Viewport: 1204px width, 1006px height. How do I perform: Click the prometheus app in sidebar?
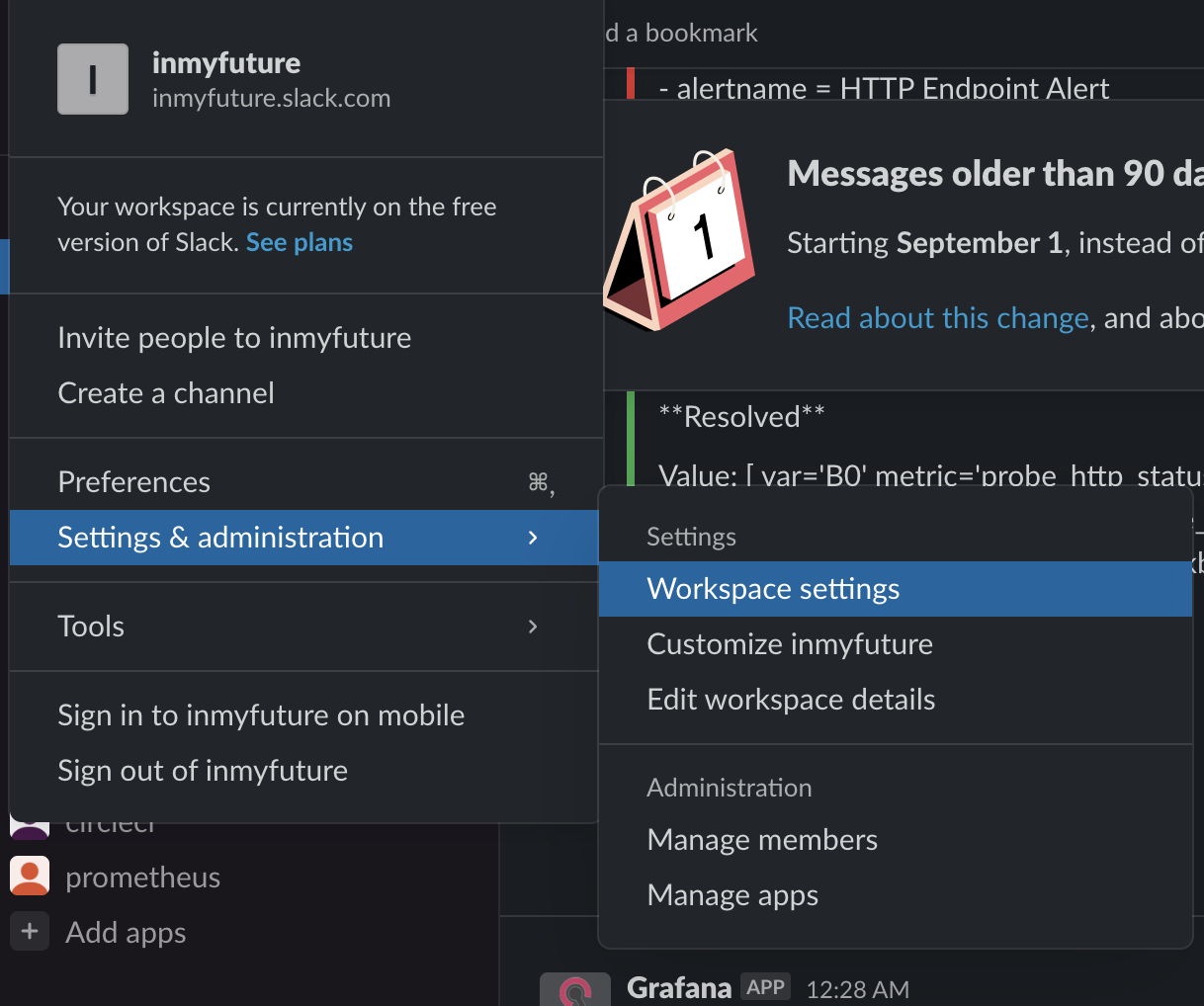point(143,878)
